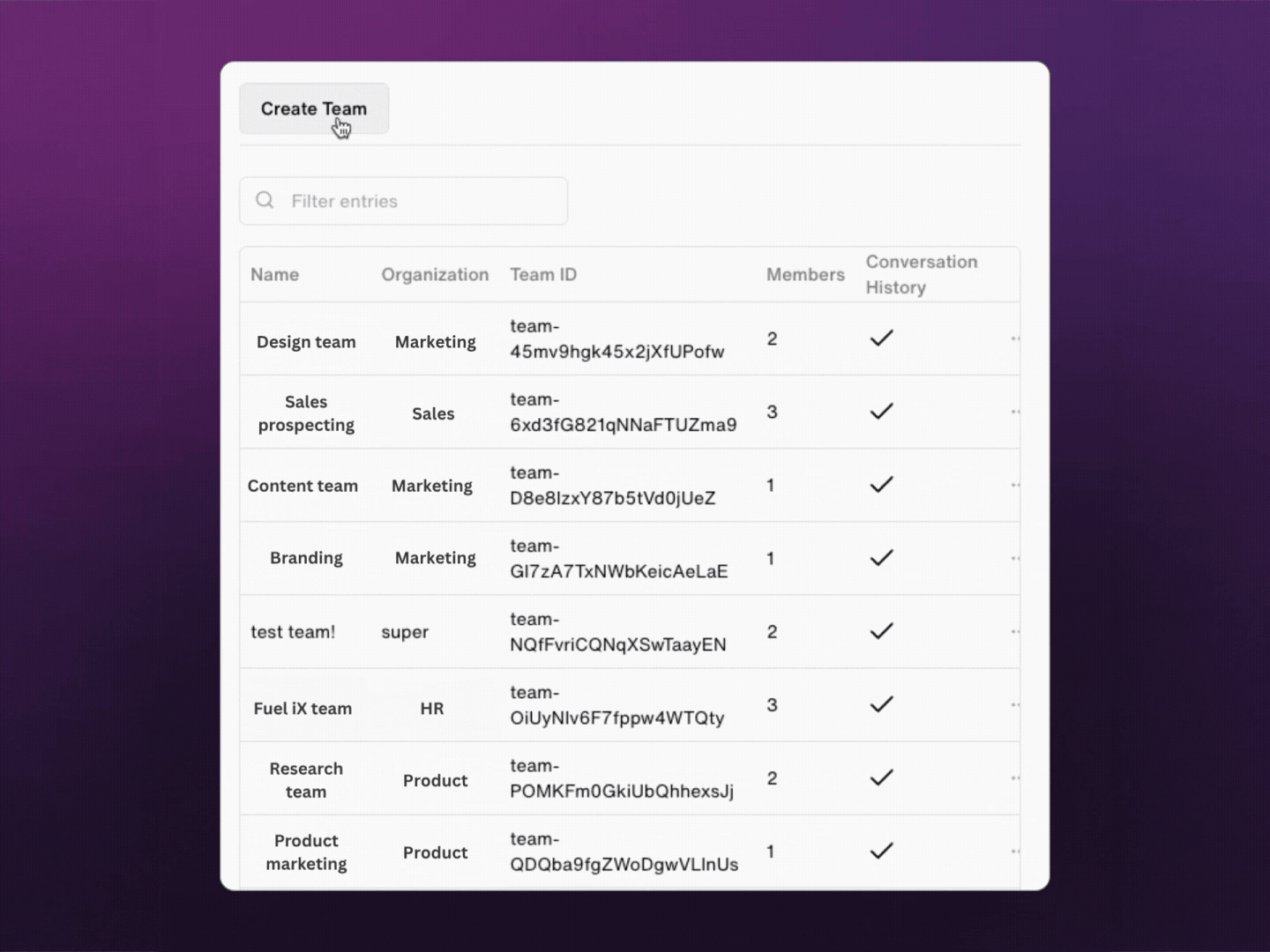Click the Create Team button

(x=313, y=109)
